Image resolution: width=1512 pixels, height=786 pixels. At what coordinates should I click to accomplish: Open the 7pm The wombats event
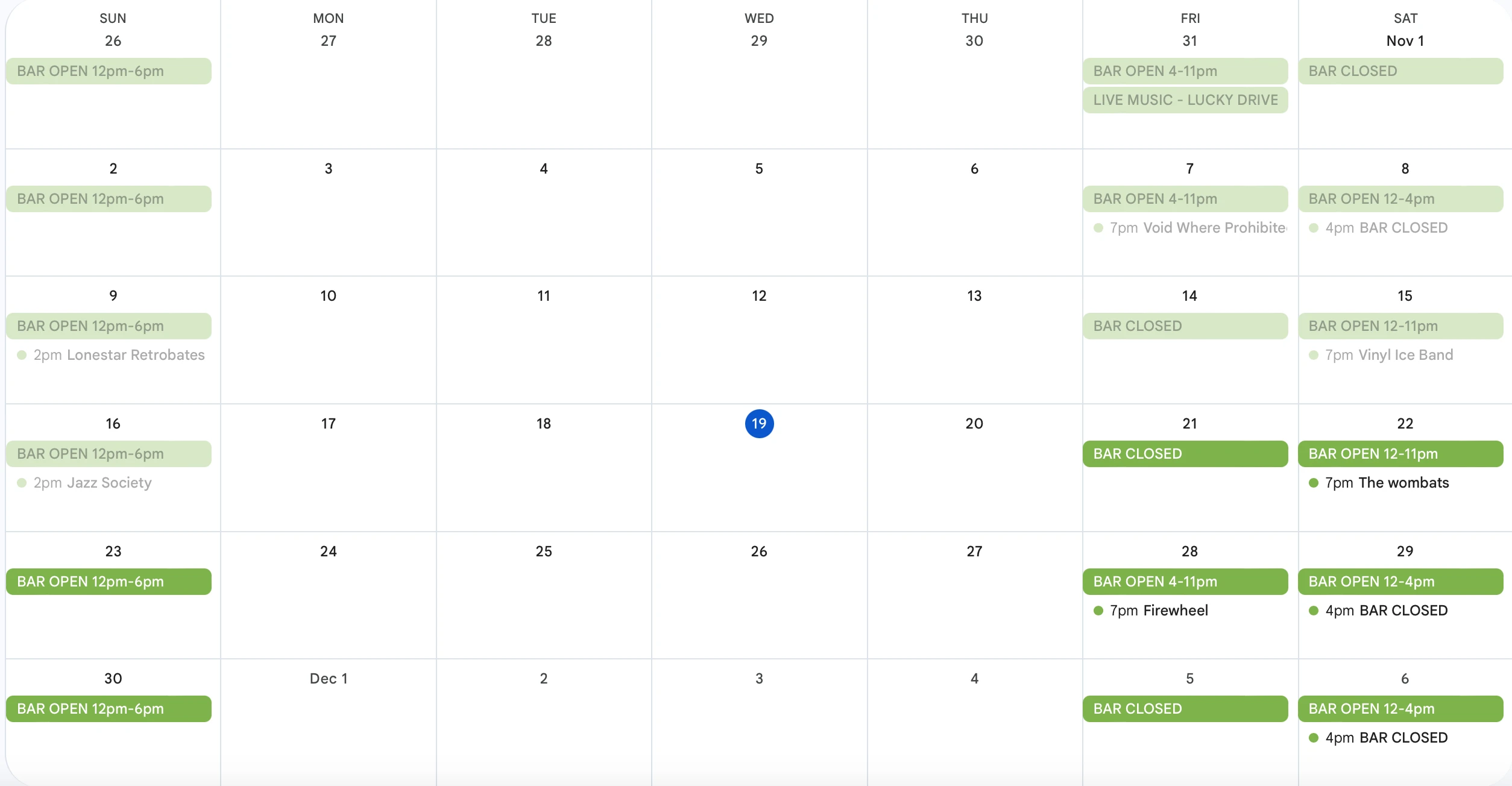coord(1387,483)
